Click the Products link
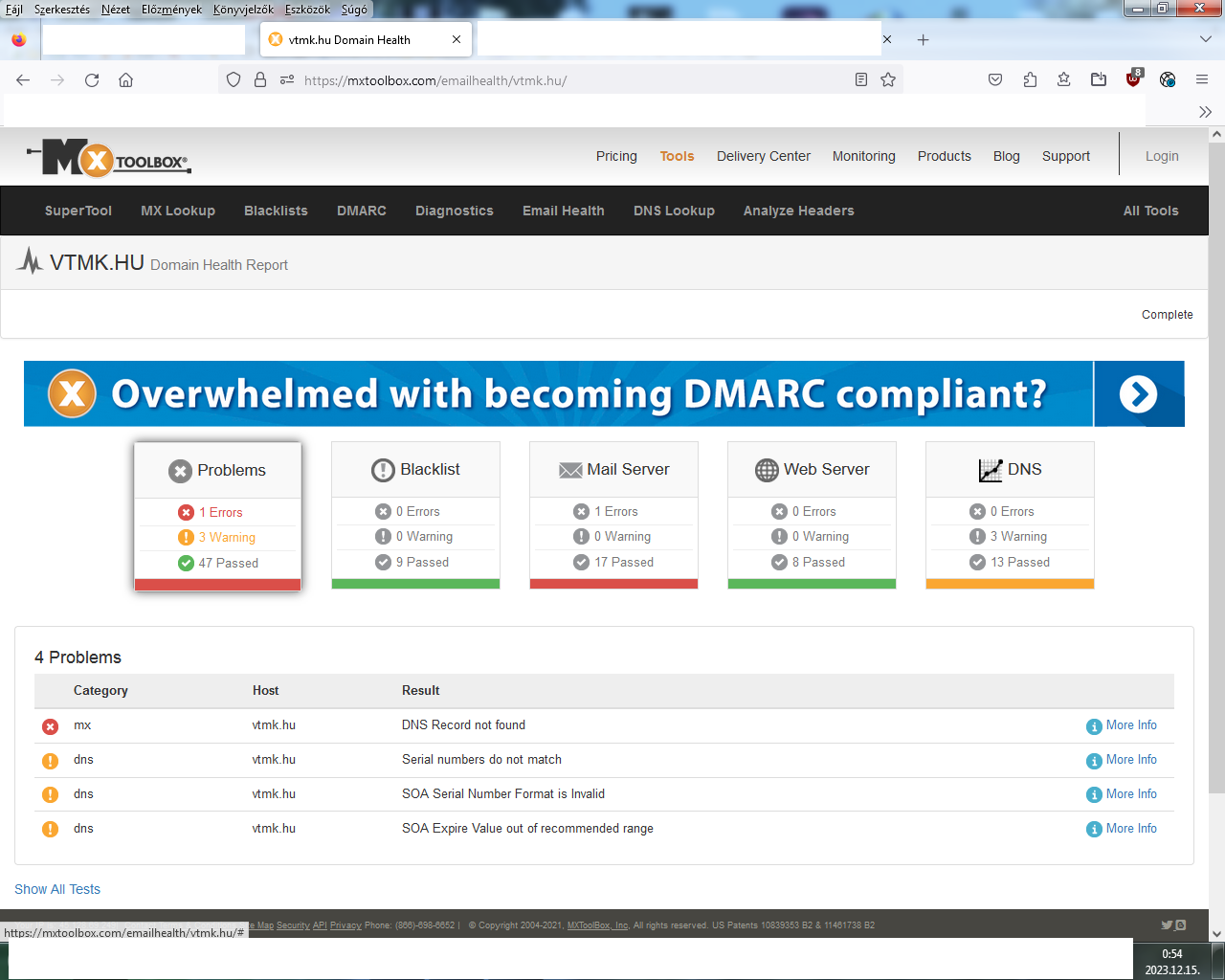Screen dimensions: 1225x980 pyautogui.click(x=945, y=156)
